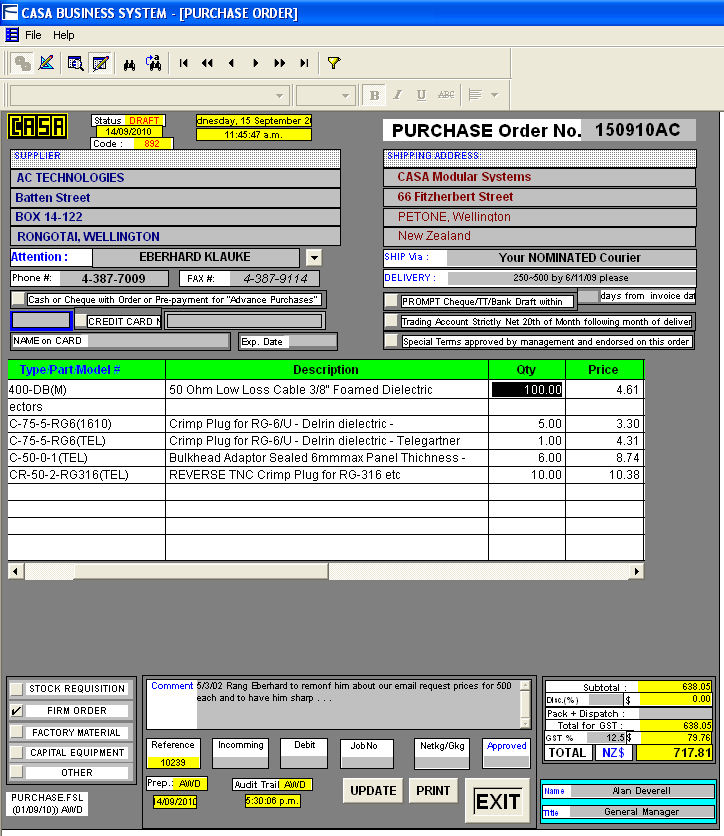Toggle Bold formatting
The height and width of the screenshot is (836, 724).
[x=374, y=95]
